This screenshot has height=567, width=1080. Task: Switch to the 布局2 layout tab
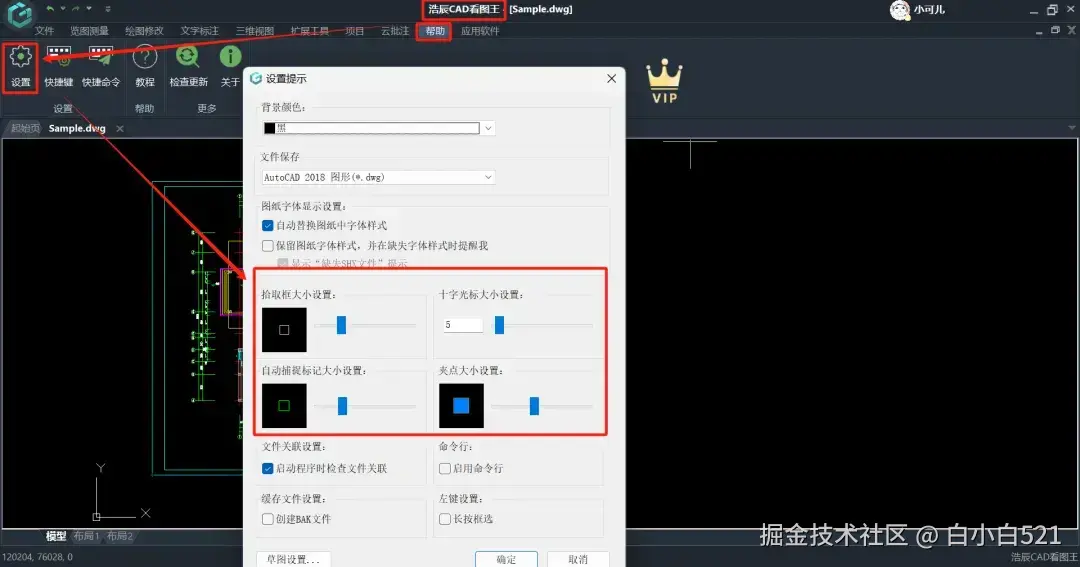point(119,536)
